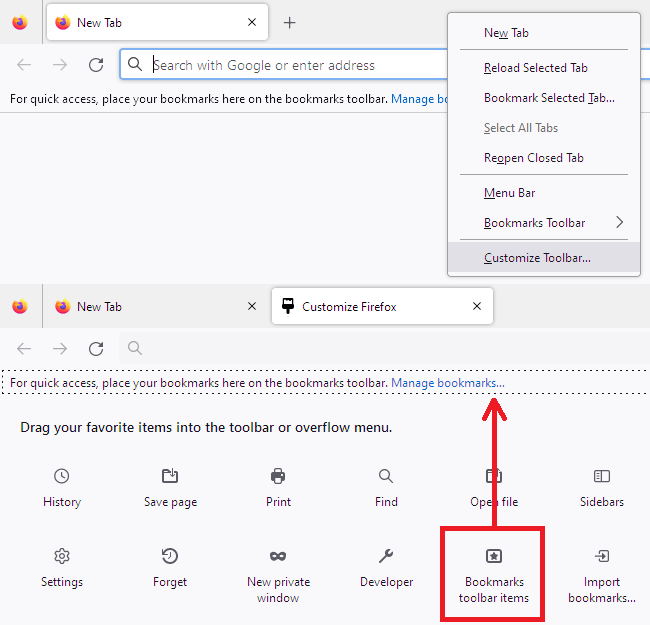
Task: Click the Forget icon
Action: tap(170, 556)
